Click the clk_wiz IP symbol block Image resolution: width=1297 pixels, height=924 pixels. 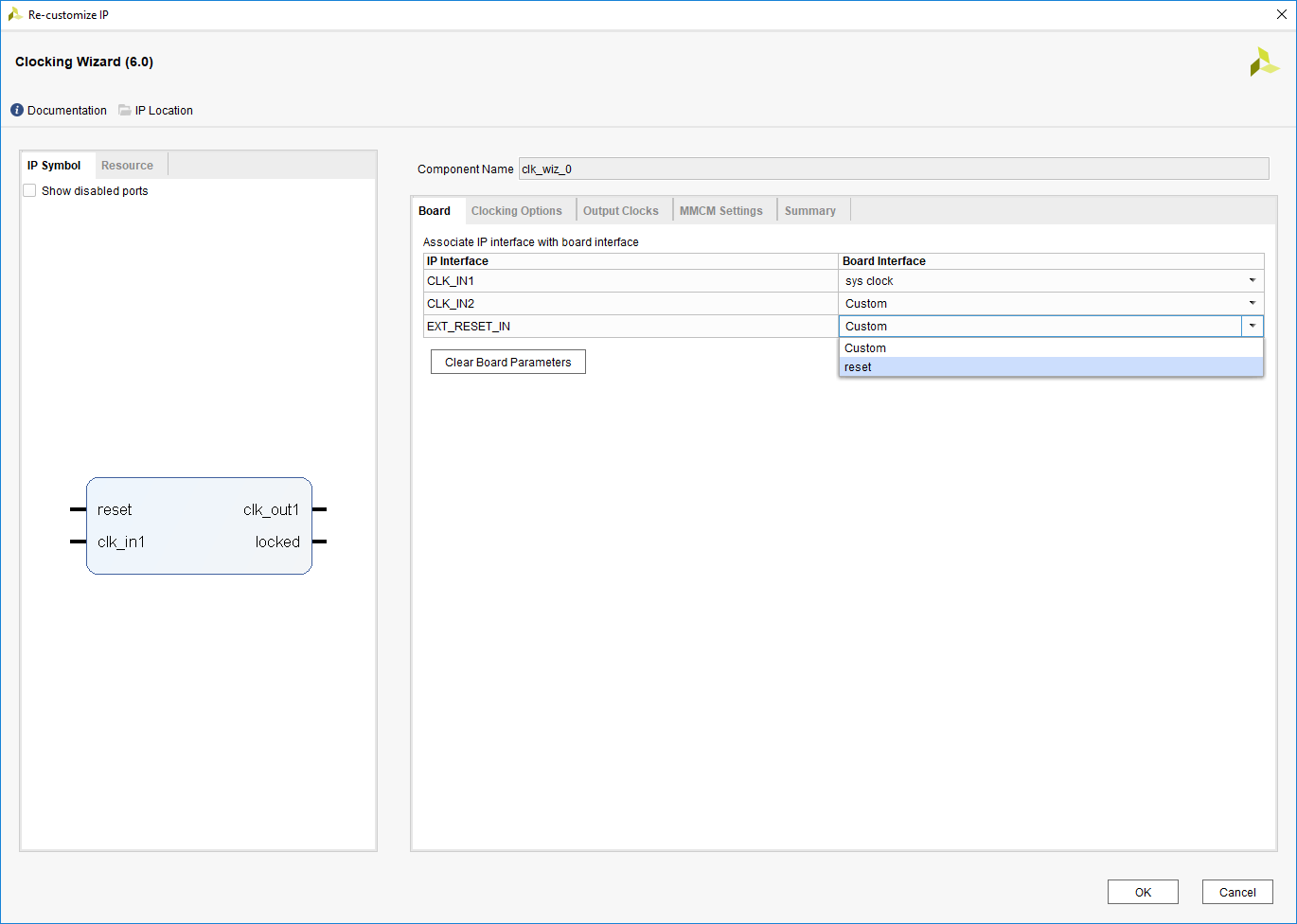[199, 525]
